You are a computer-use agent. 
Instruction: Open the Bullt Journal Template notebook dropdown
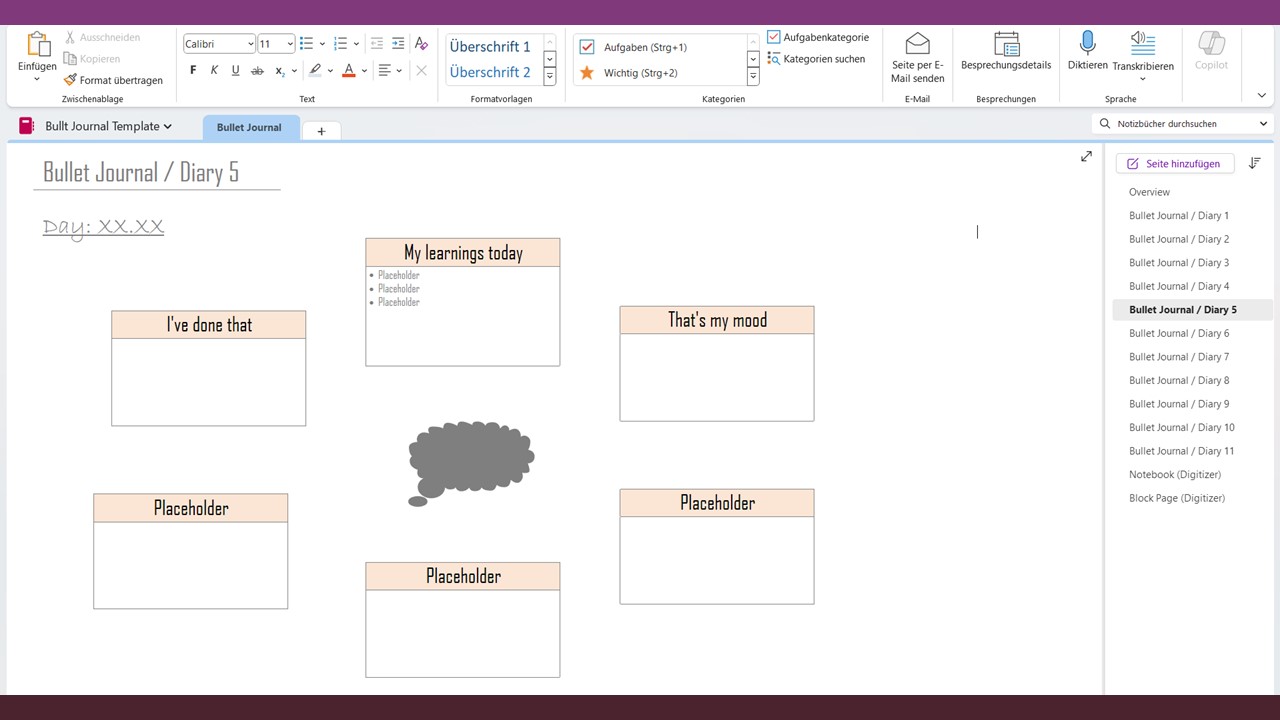click(168, 126)
